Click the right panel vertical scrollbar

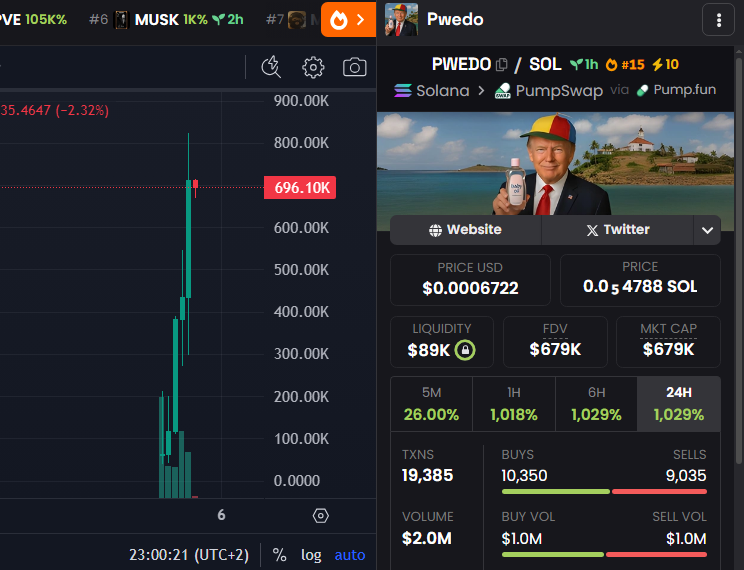[x=739, y=261]
